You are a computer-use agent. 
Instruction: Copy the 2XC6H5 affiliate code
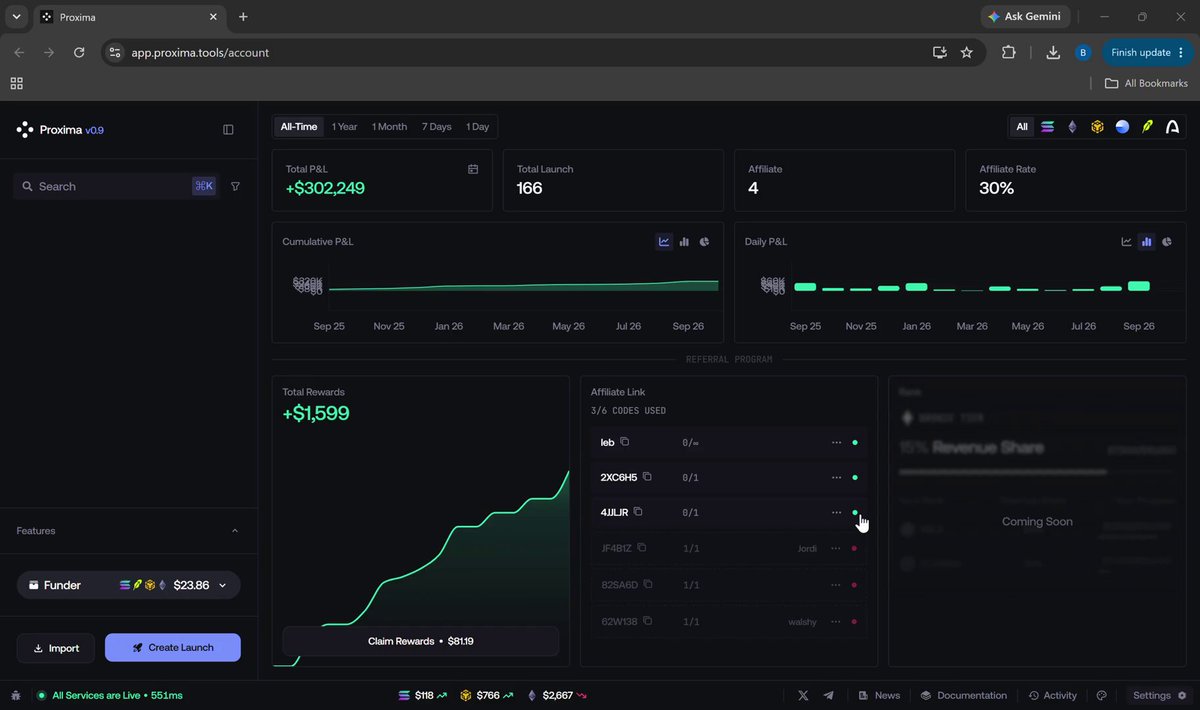[x=647, y=477]
